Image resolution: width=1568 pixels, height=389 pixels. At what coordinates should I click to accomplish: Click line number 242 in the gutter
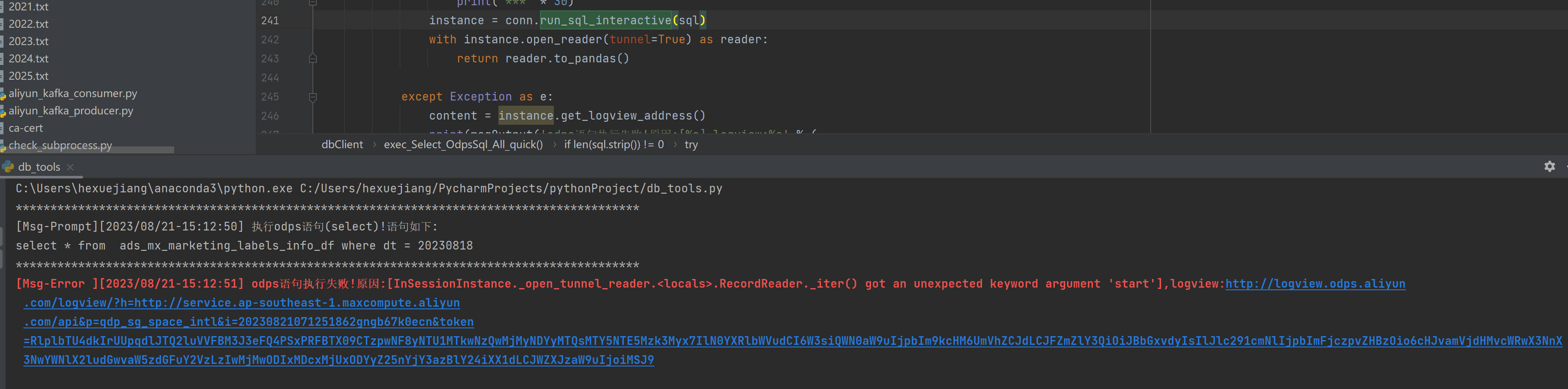[x=270, y=39]
